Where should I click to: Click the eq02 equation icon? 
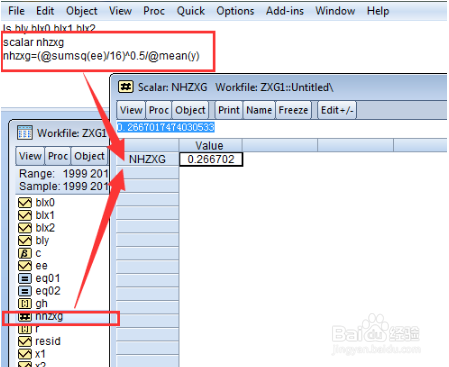click(25, 291)
